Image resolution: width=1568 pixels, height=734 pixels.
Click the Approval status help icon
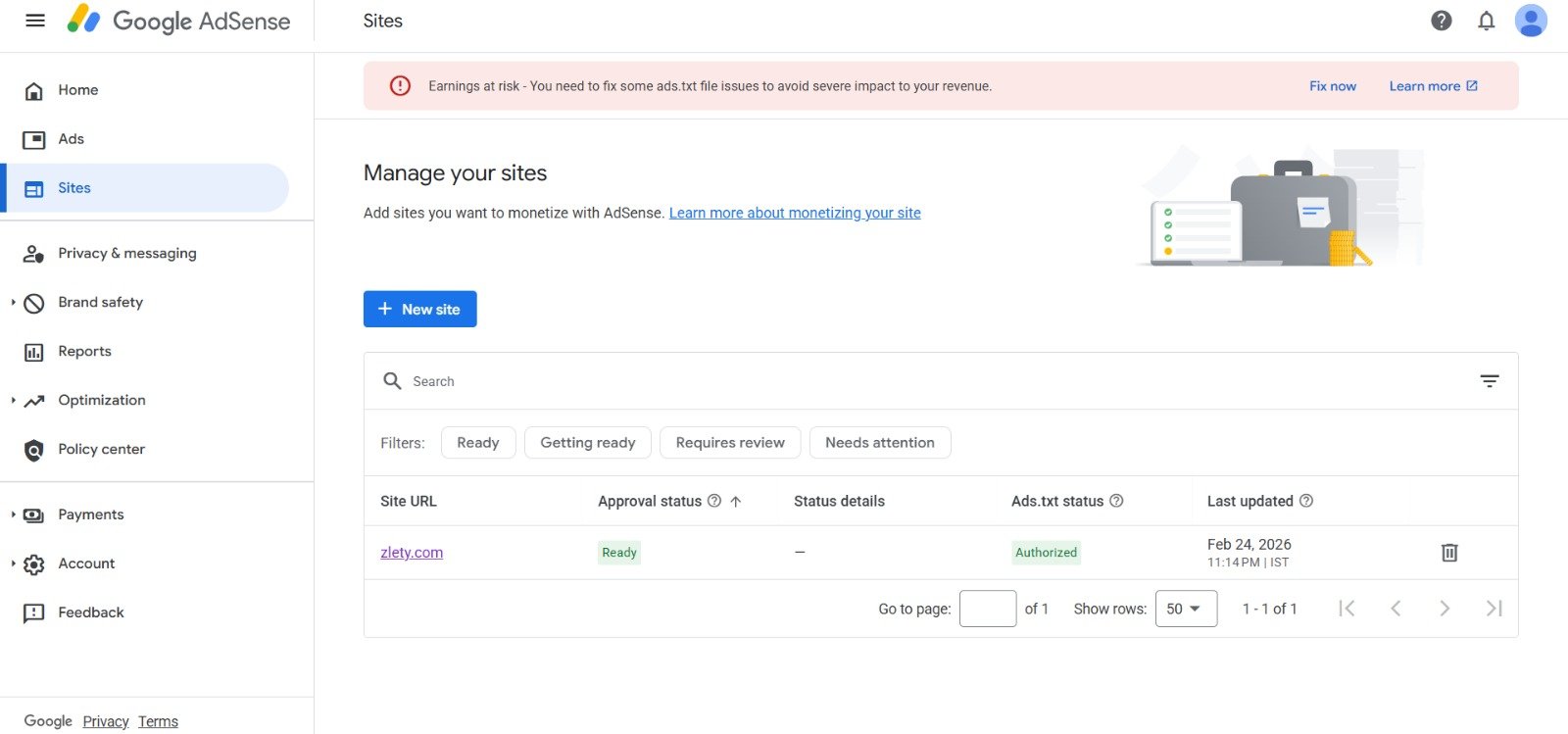(x=714, y=501)
